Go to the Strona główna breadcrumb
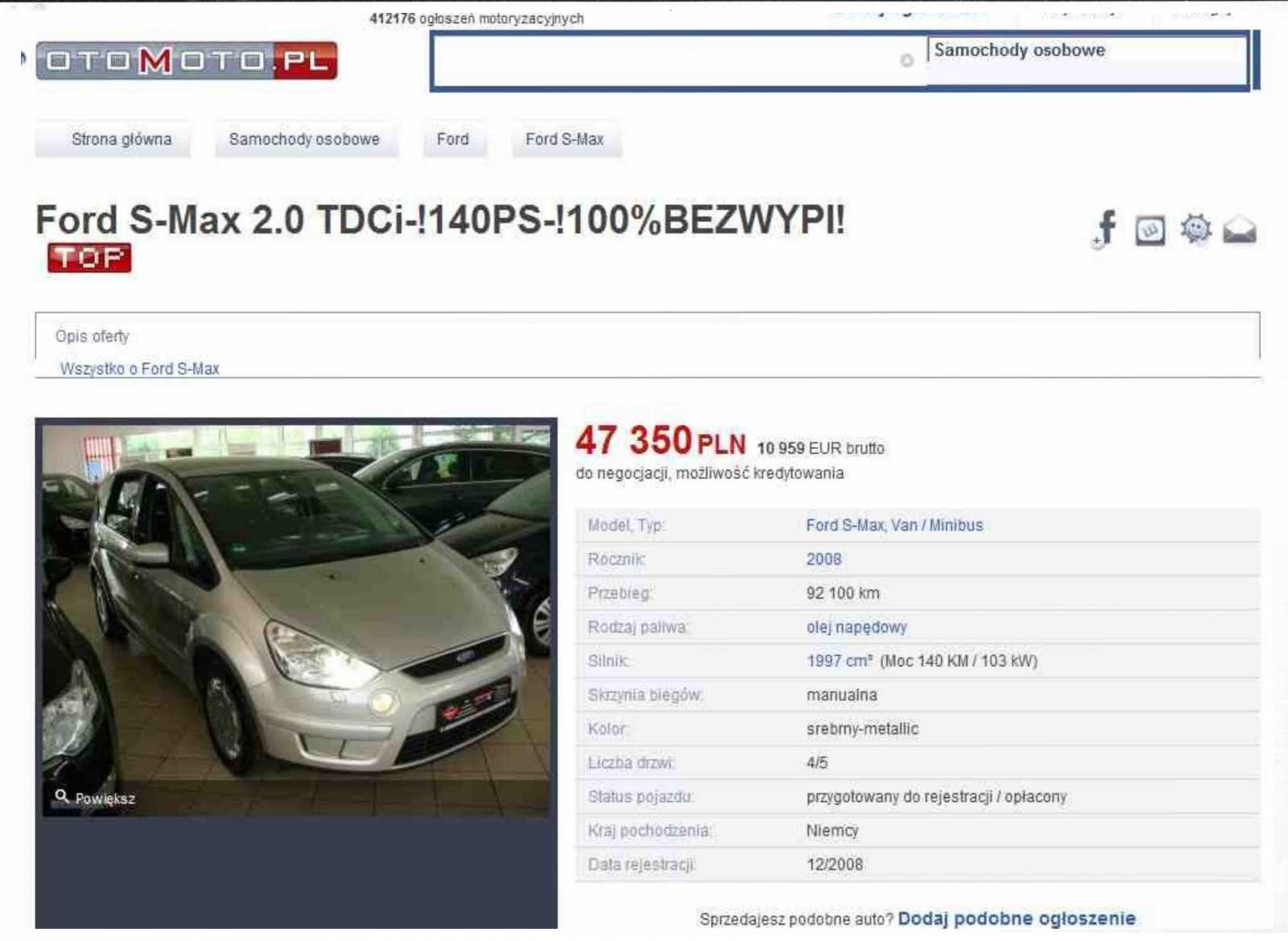The height and width of the screenshot is (941, 1288). pyautogui.click(x=122, y=139)
